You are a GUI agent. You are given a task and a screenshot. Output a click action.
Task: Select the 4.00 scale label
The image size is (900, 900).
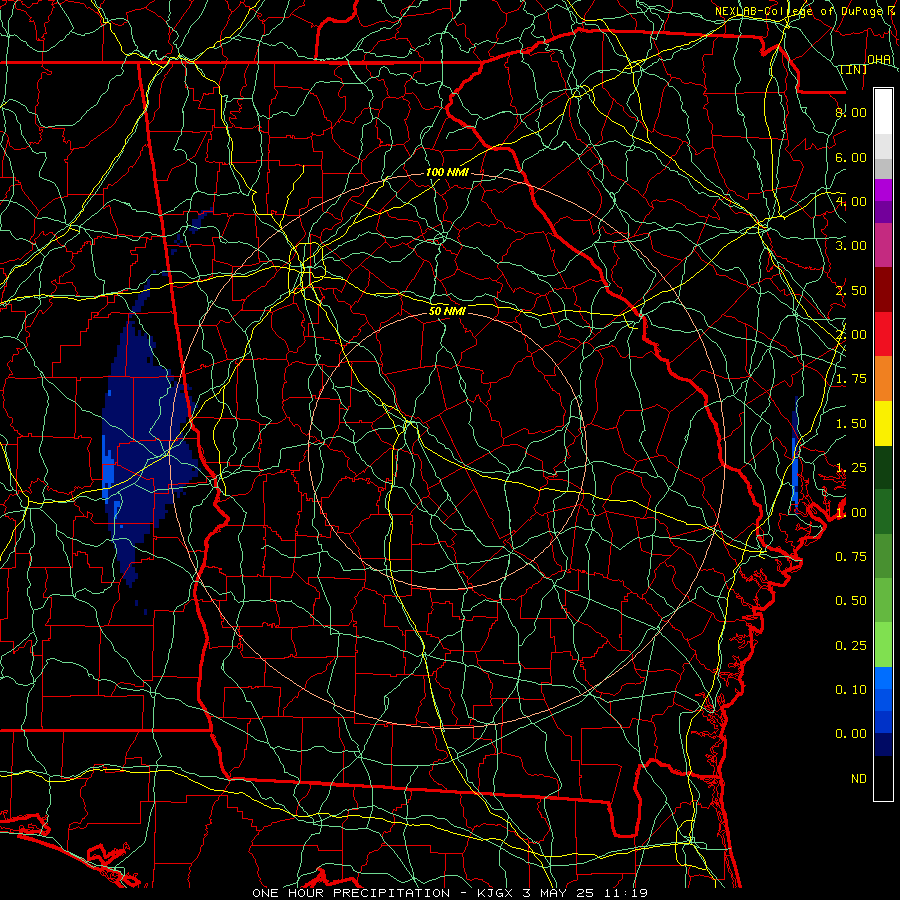click(851, 201)
